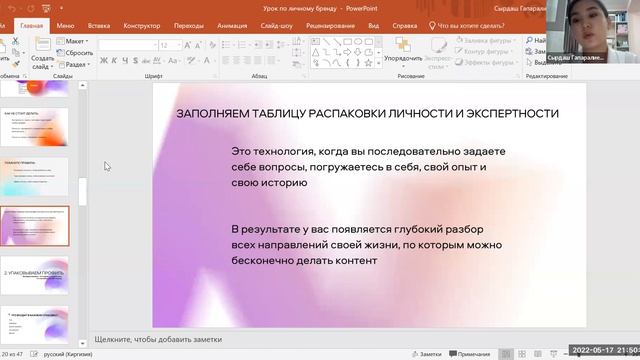Click the Примечания comments button
The image size is (640, 360).
click(470, 354)
